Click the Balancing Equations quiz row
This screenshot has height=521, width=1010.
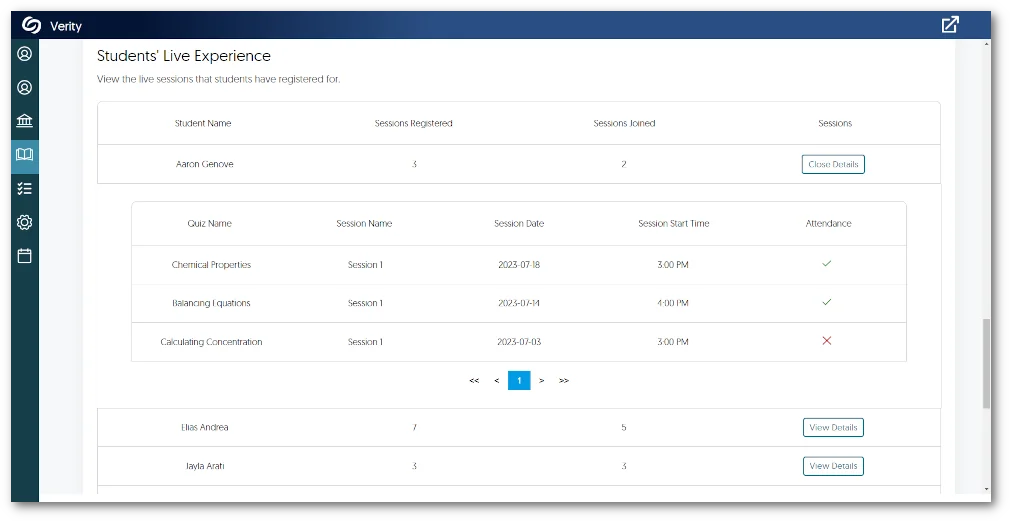(211, 303)
